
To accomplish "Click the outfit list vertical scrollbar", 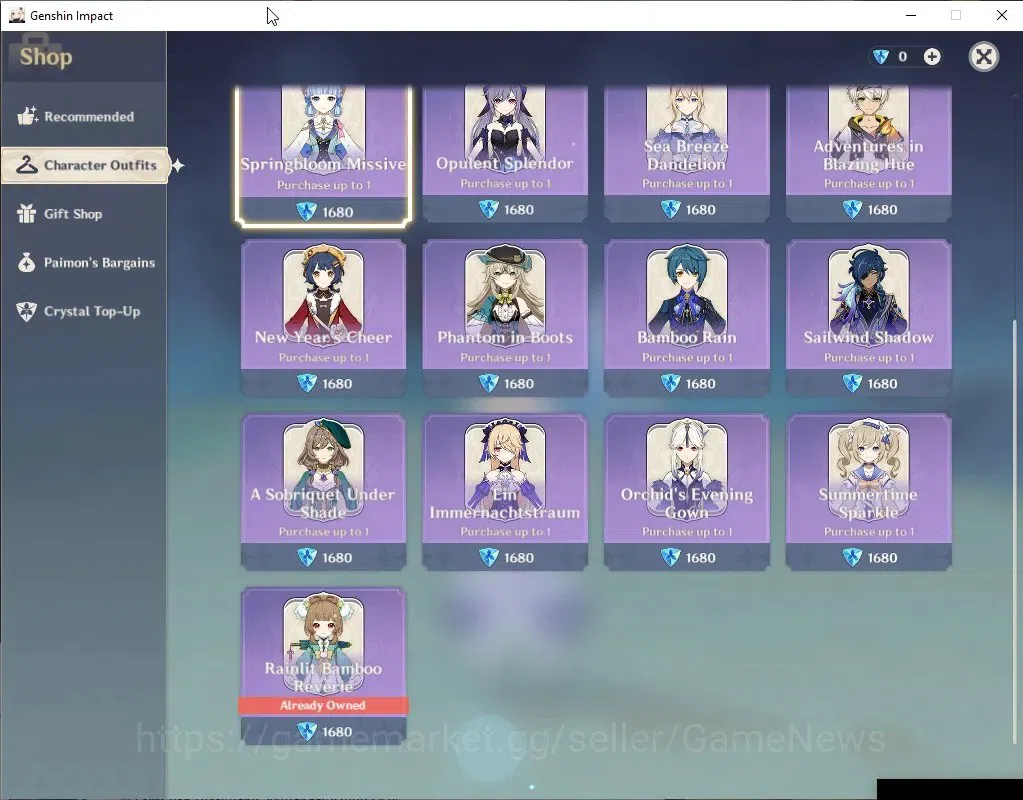I will [1013, 531].
